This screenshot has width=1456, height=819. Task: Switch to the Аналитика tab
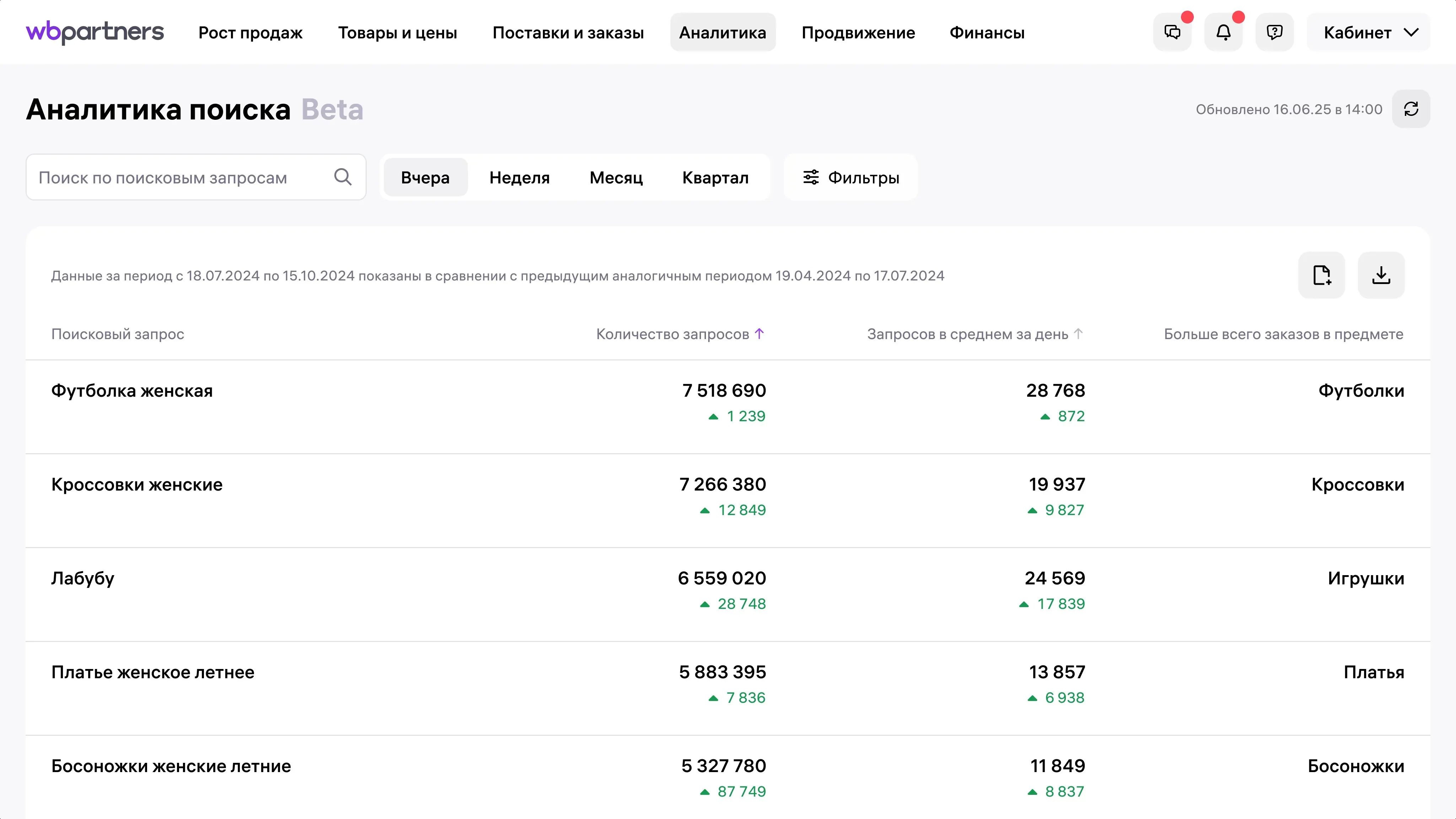pyautogui.click(x=722, y=32)
